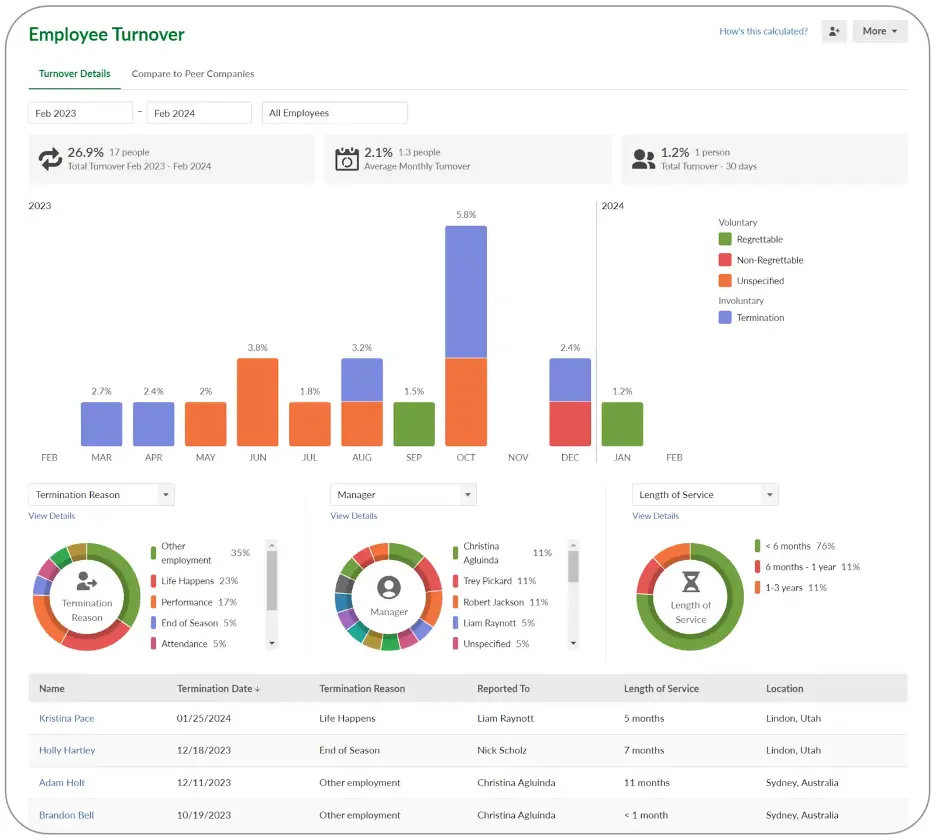Click the add-person icon near More button
The width and height of the screenshot is (936, 840).
pyautogui.click(x=834, y=31)
